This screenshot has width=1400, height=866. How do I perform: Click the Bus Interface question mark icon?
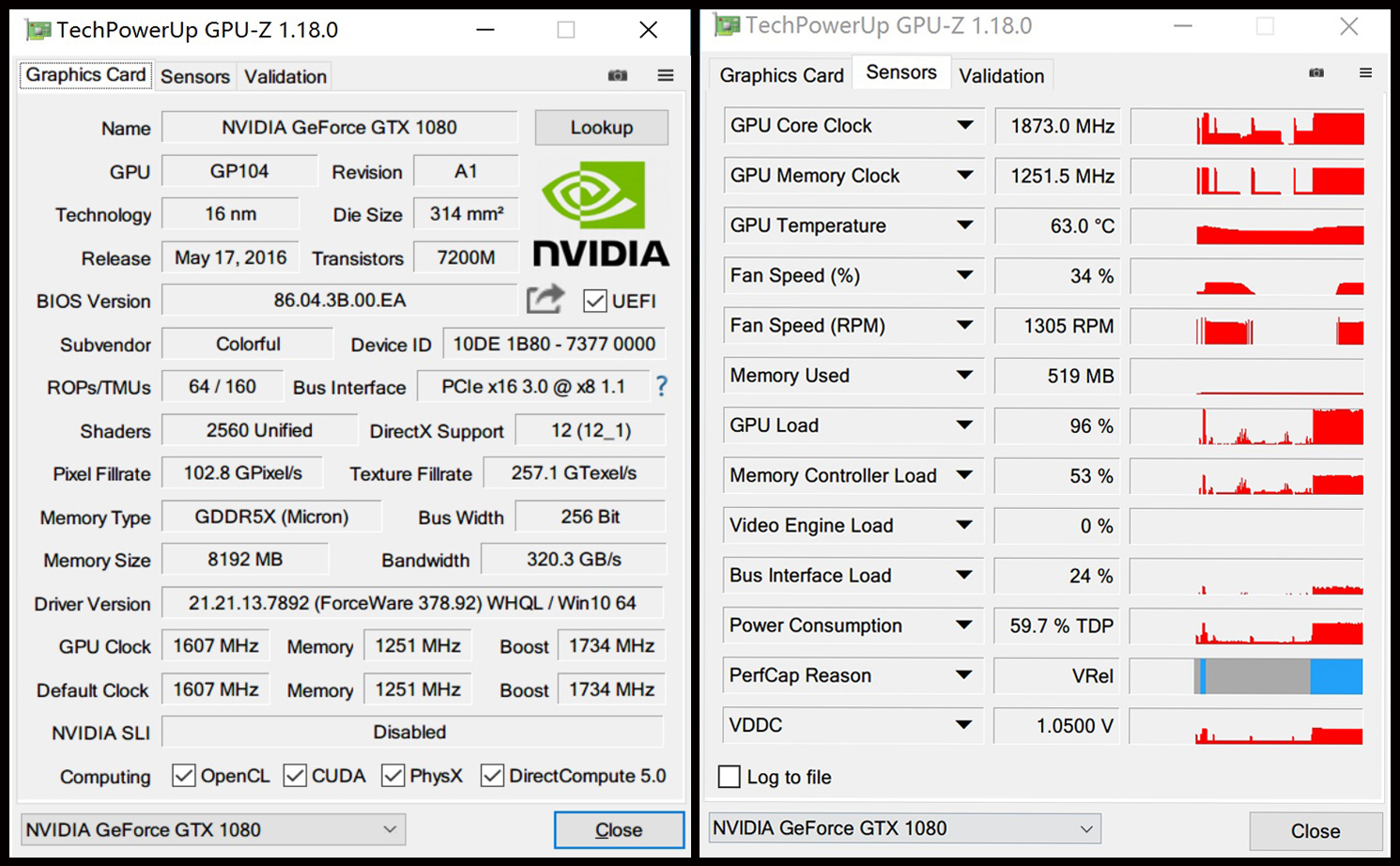point(662,386)
